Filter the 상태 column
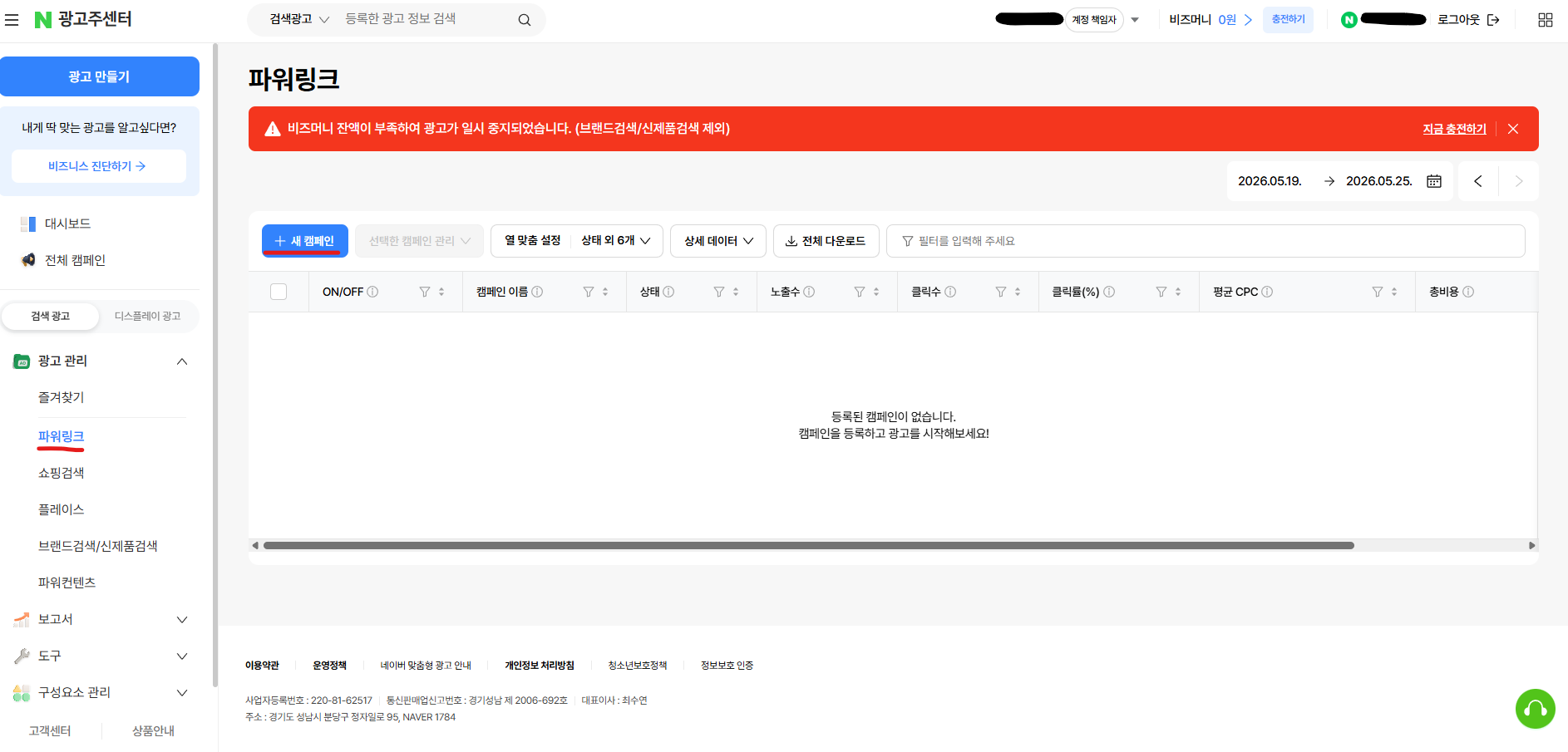1568x752 pixels. (719, 292)
